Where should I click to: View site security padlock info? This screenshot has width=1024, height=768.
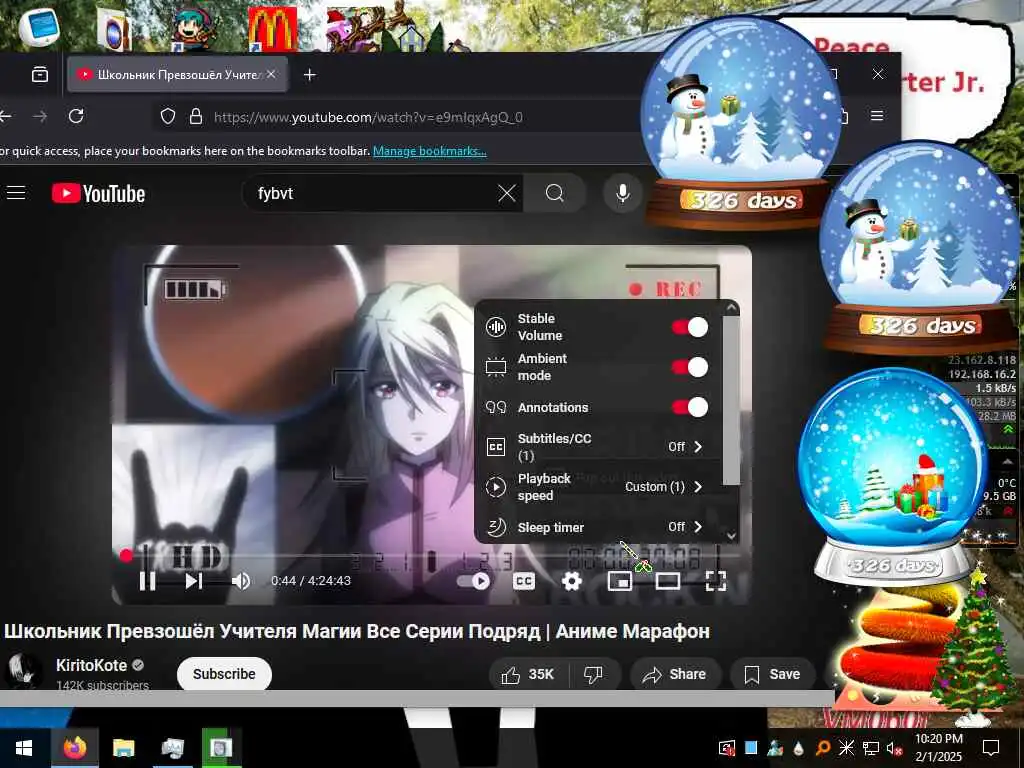[x=195, y=117]
